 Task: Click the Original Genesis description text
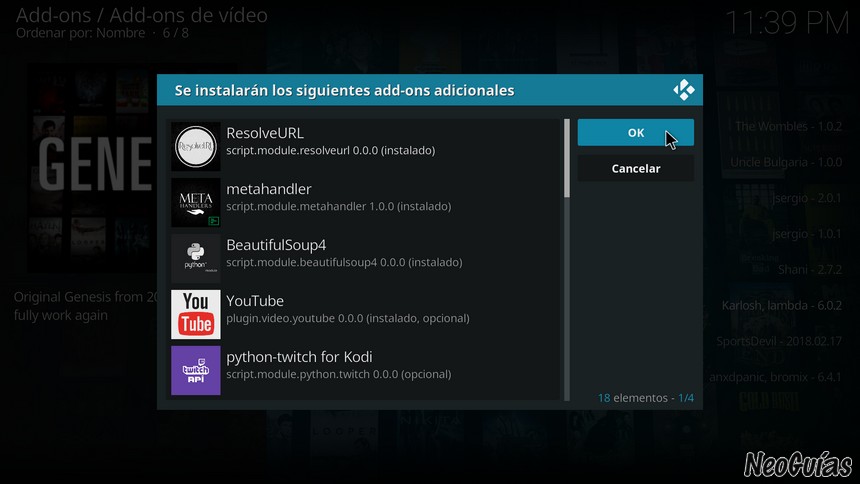coord(85,306)
